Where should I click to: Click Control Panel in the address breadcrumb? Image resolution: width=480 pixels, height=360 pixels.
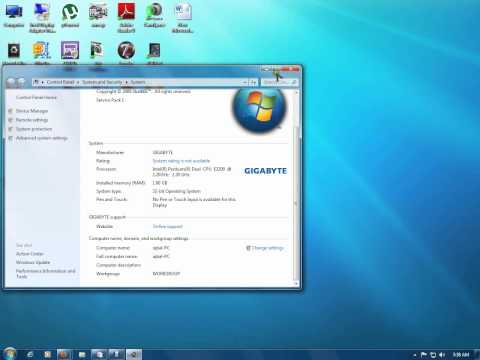point(60,82)
